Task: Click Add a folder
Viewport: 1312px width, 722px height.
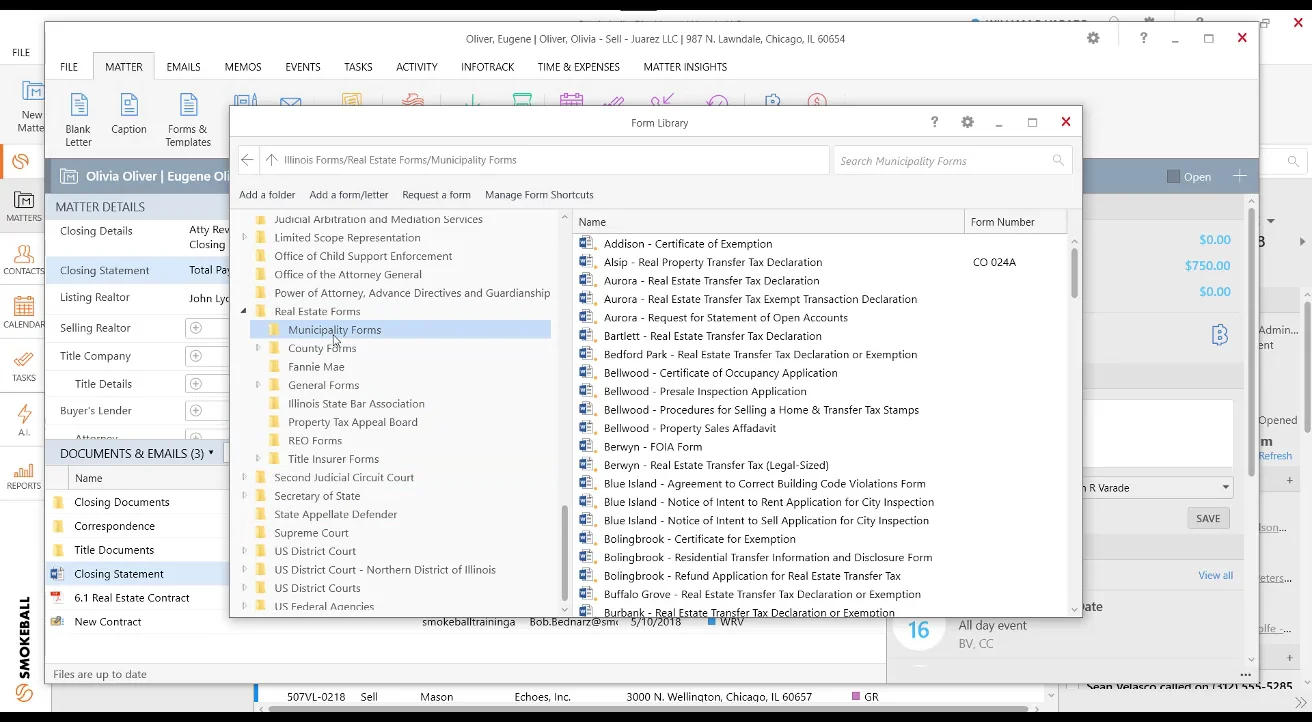Action: pos(267,195)
